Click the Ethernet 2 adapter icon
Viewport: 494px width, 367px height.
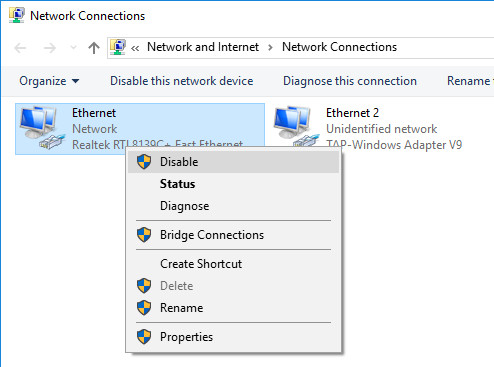click(x=296, y=126)
